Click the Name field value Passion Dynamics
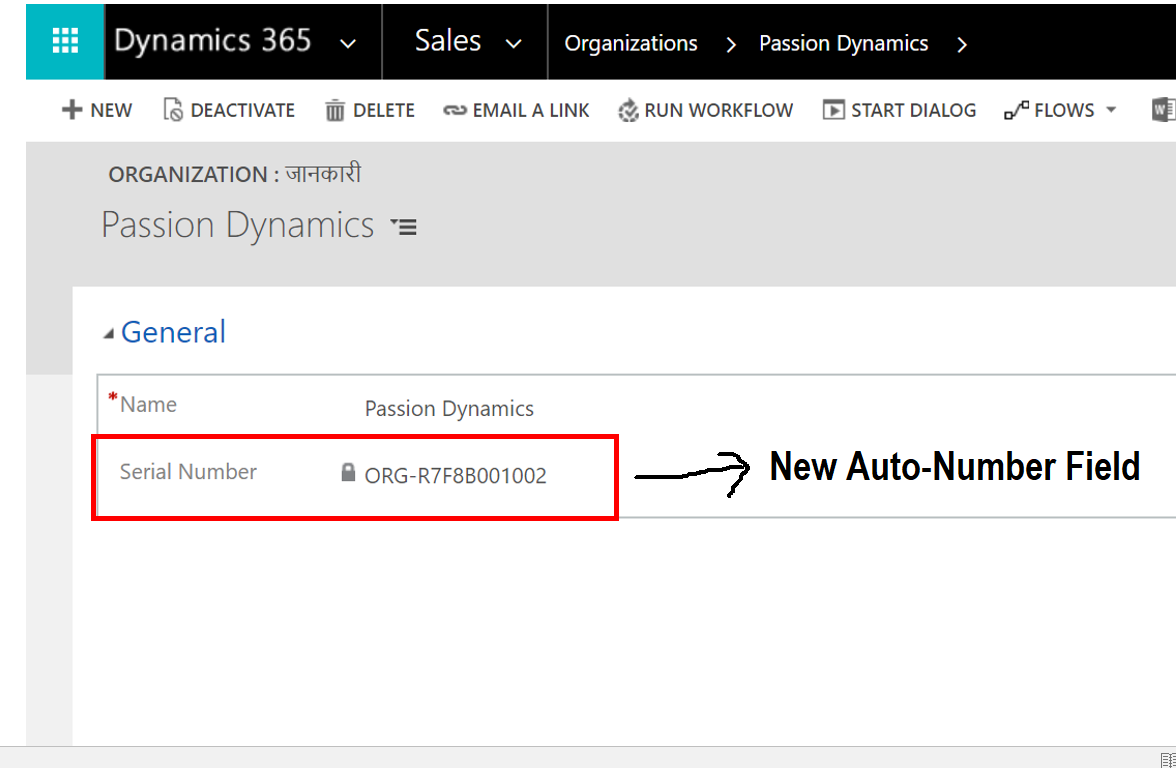This screenshot has height=768, width=1176. point(449,409)
